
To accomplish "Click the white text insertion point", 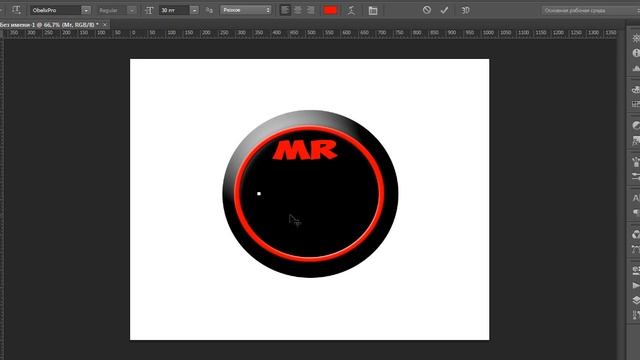I will (x=259, y=193).
